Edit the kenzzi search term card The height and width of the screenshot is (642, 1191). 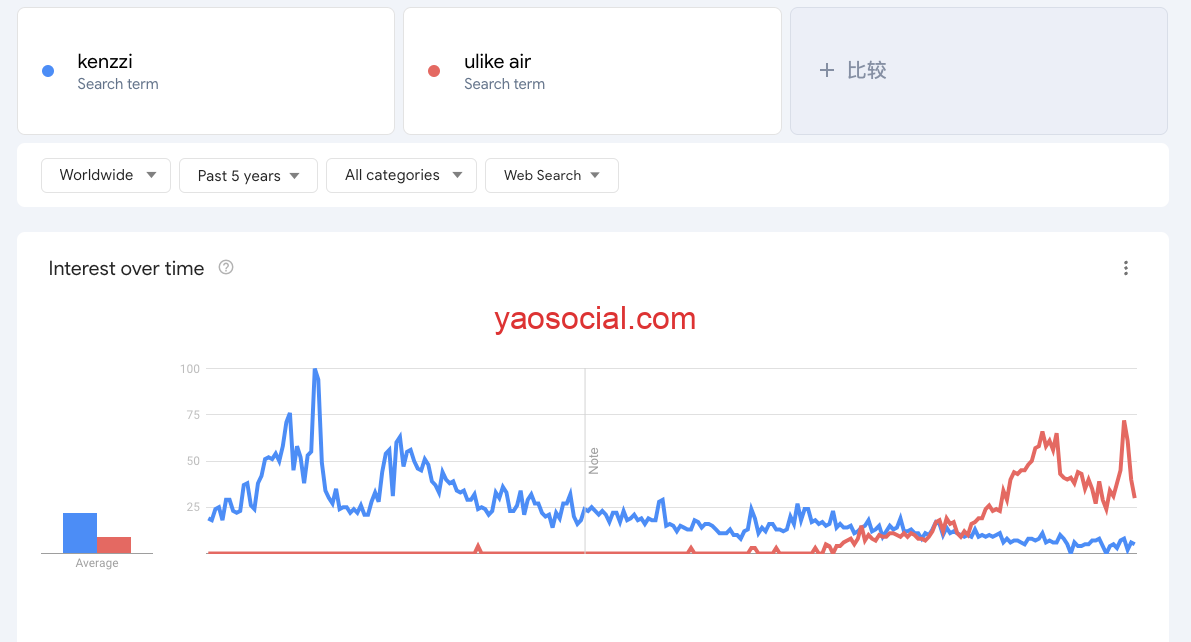coord(206,71)
